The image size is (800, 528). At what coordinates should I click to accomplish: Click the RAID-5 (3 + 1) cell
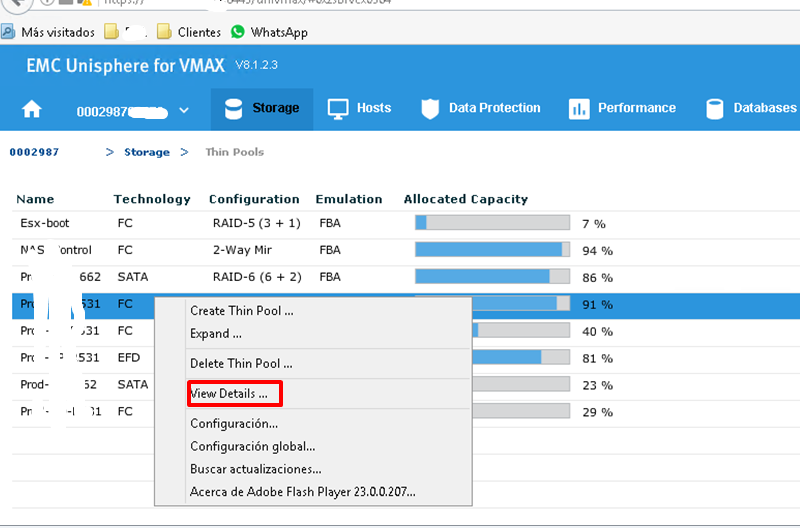coord(257,223)
